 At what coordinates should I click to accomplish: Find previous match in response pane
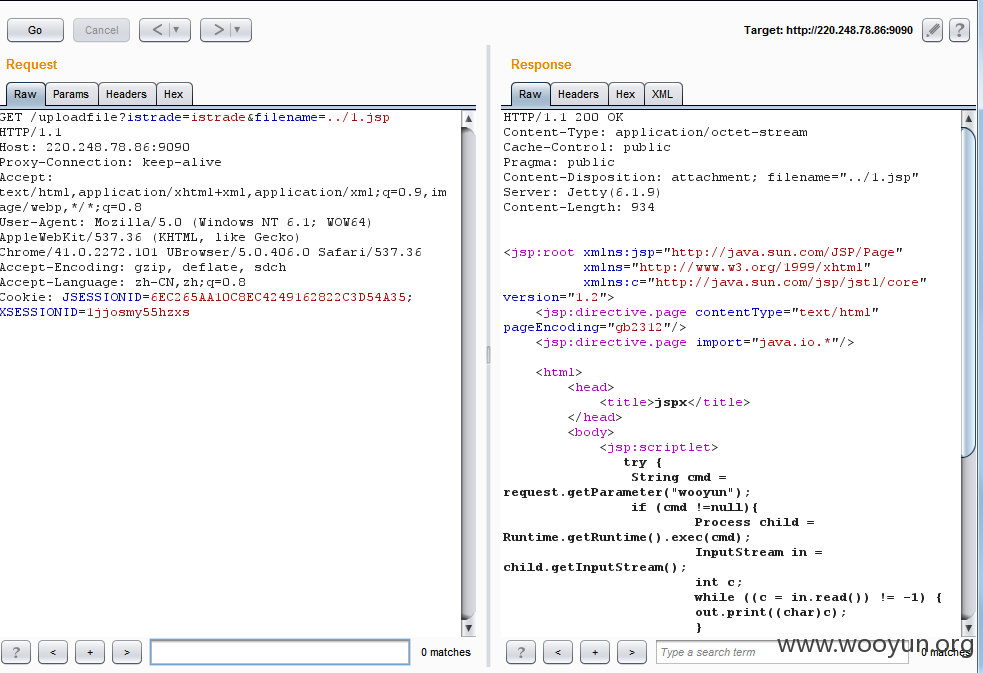coord(558,652)
